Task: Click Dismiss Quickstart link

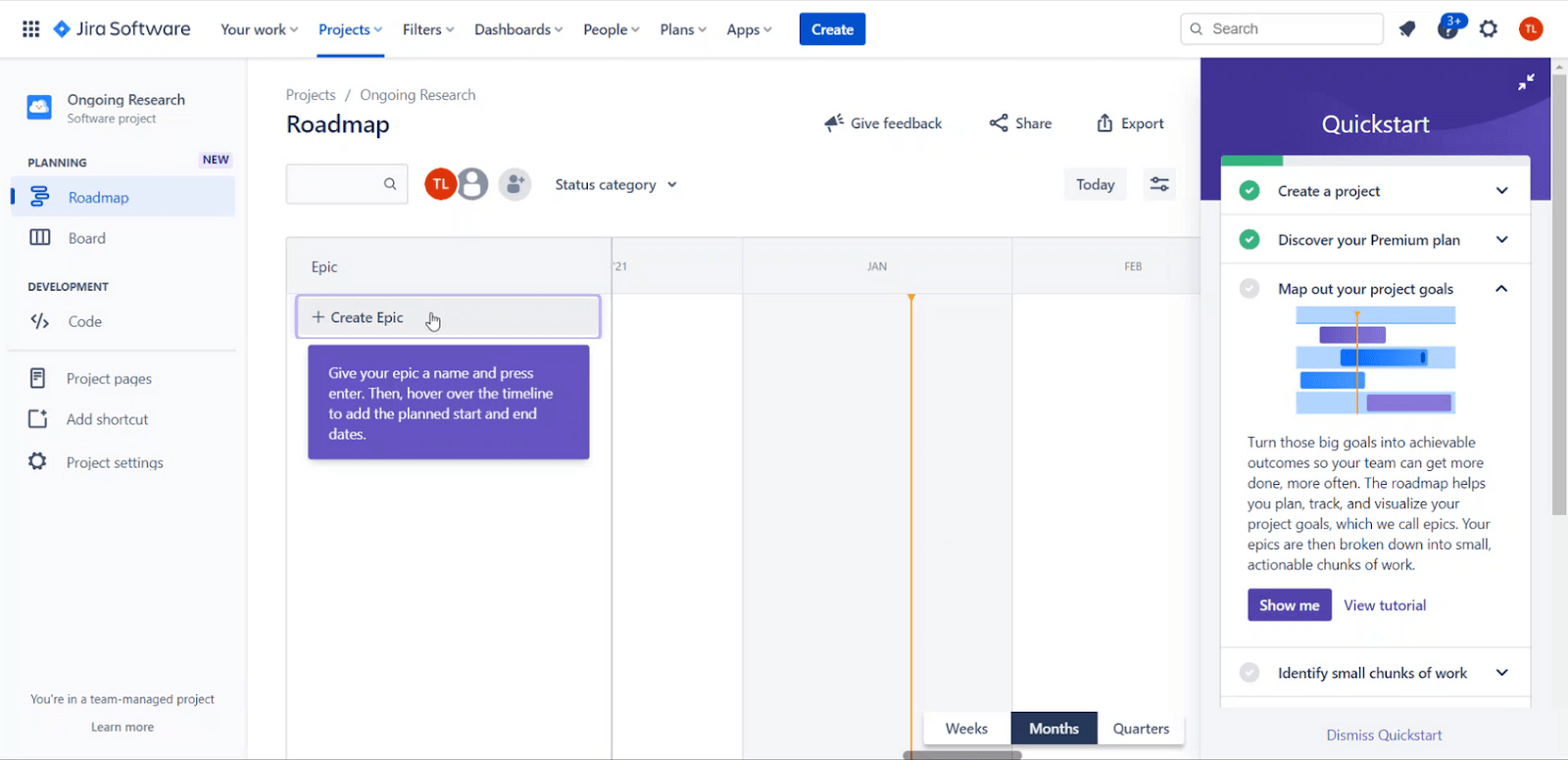Action: [1384, 736]
